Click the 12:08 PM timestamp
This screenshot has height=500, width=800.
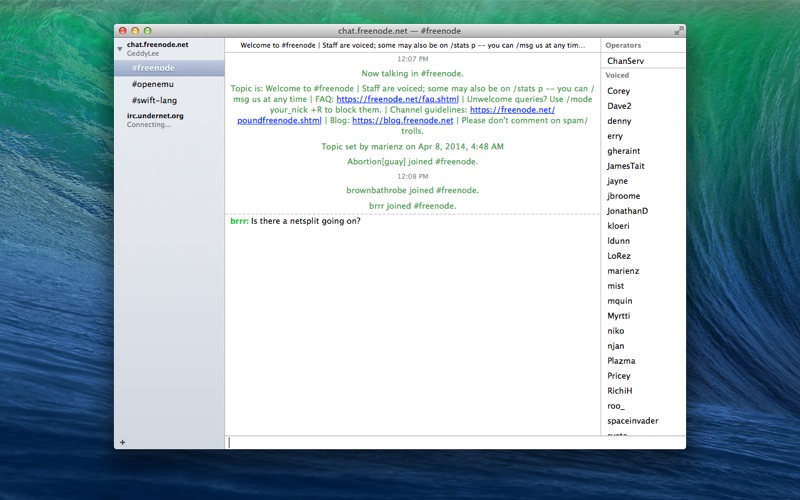point(413,176)
